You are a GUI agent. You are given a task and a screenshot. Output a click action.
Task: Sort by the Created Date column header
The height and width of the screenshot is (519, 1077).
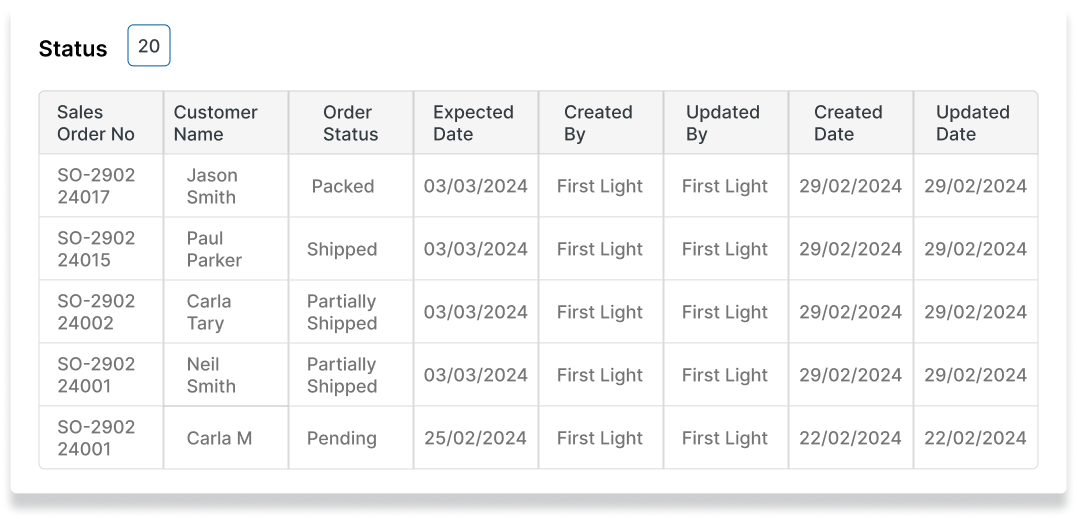848,123
